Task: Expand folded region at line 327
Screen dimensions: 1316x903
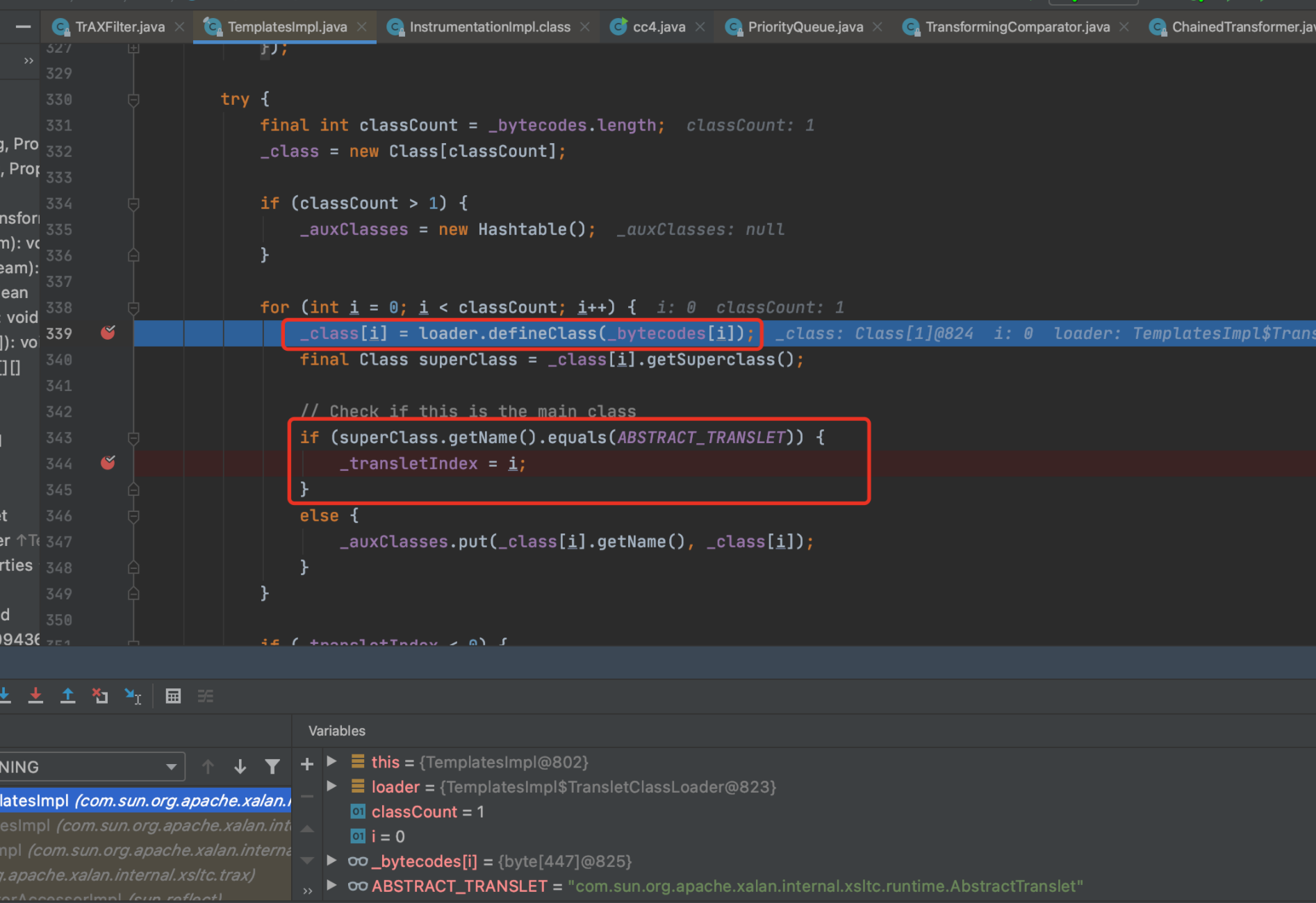Action: (133, 48)
